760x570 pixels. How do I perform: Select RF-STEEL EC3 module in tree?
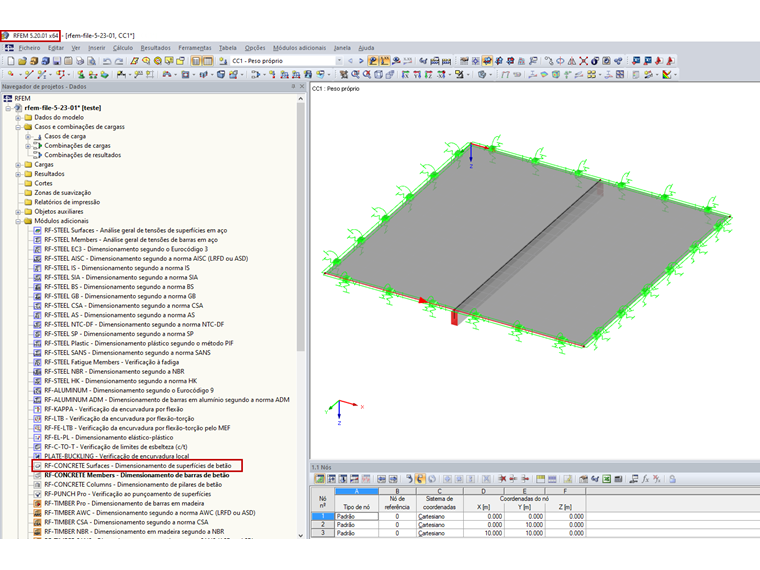click(x=126, y=249)
